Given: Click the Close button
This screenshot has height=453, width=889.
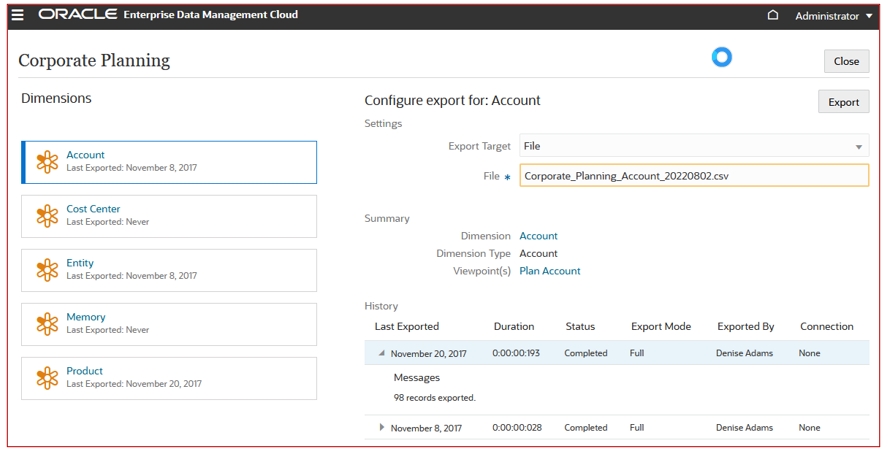Looking at the screenshot, I should click(846, 61).
